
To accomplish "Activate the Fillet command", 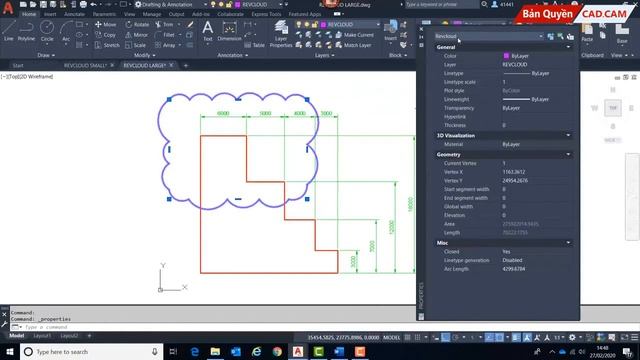I will [165, 35].
